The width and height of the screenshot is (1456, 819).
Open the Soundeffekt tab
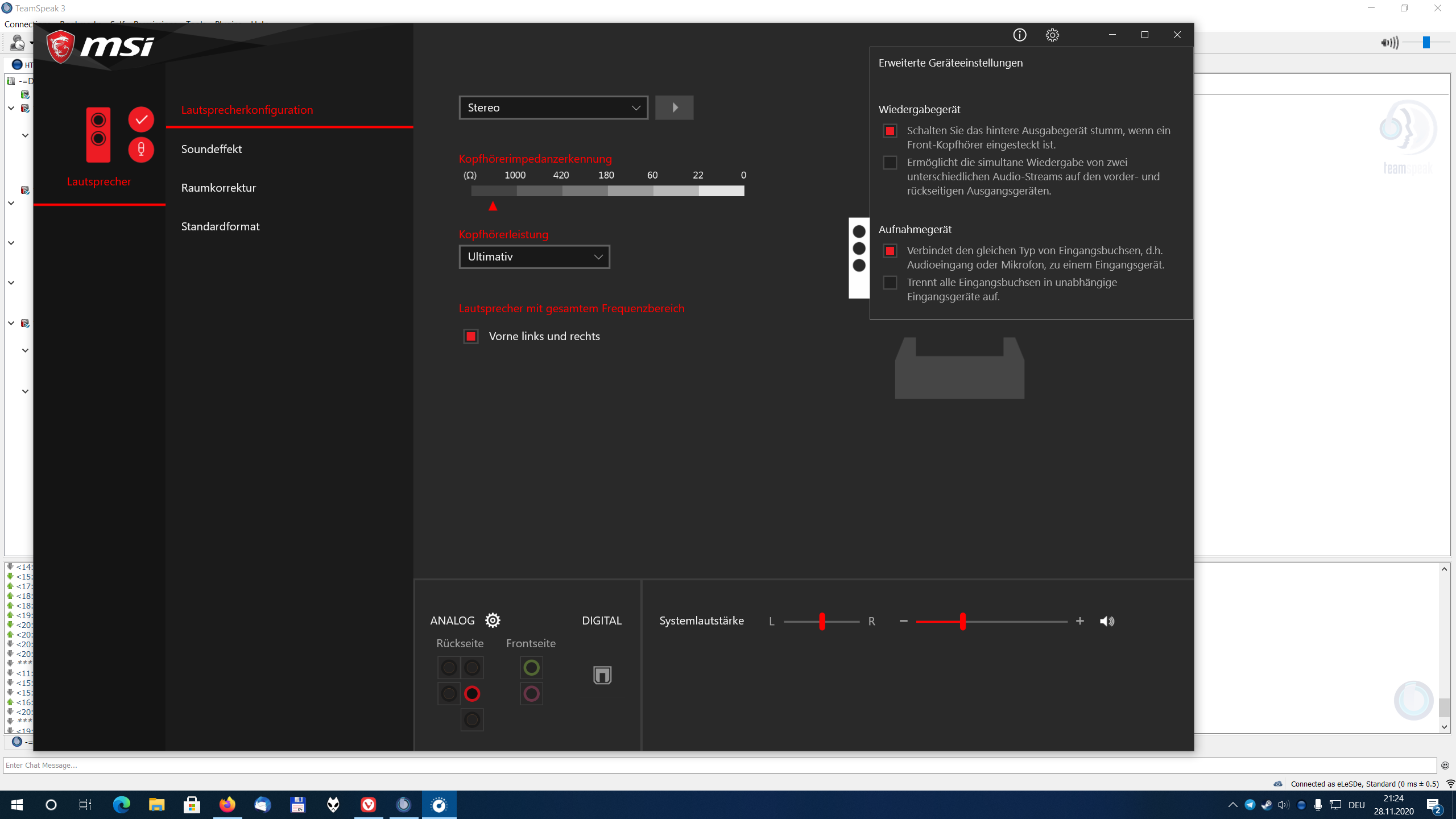(x=212, y=149)
